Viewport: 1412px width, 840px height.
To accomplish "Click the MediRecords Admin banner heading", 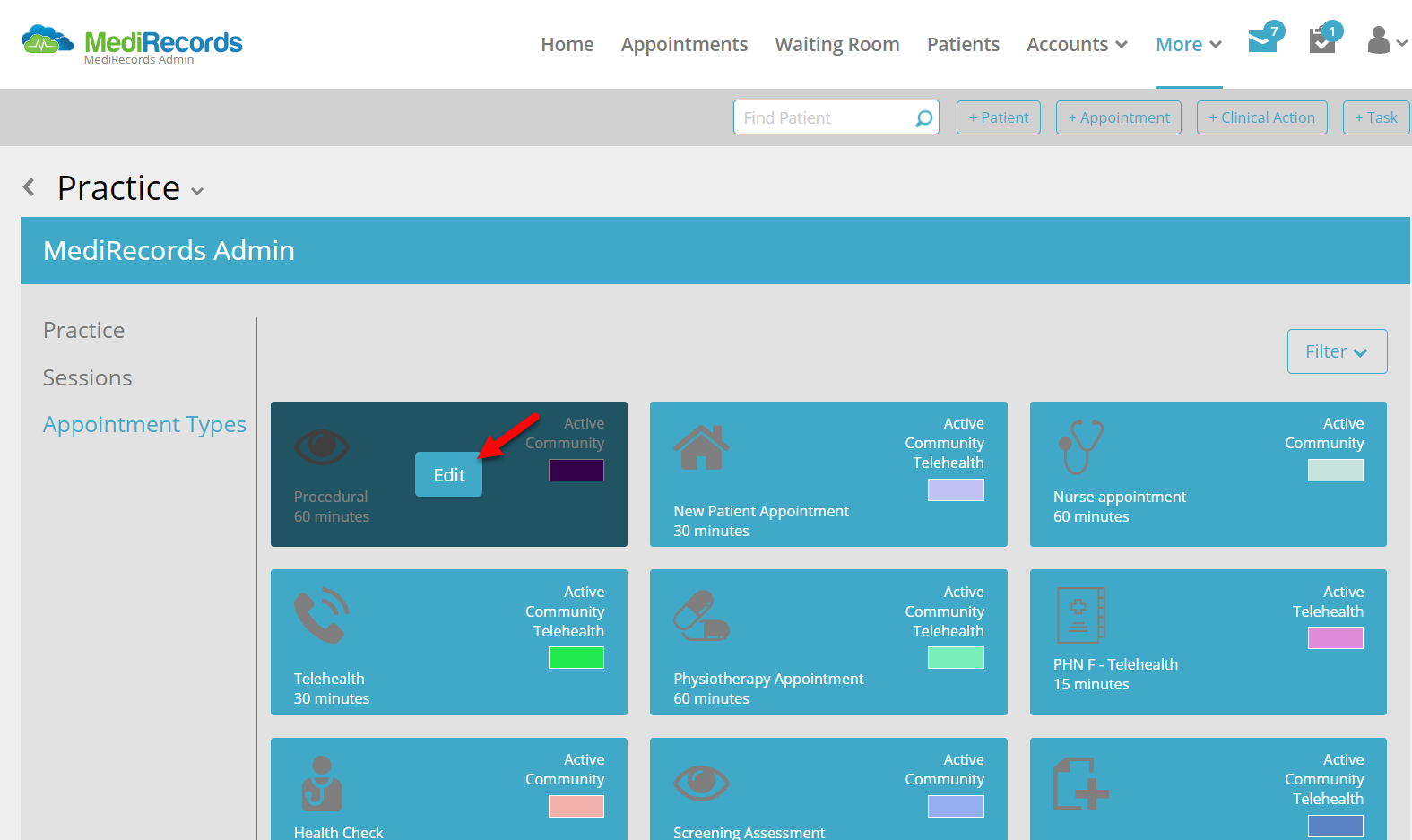I will [169, 250].
